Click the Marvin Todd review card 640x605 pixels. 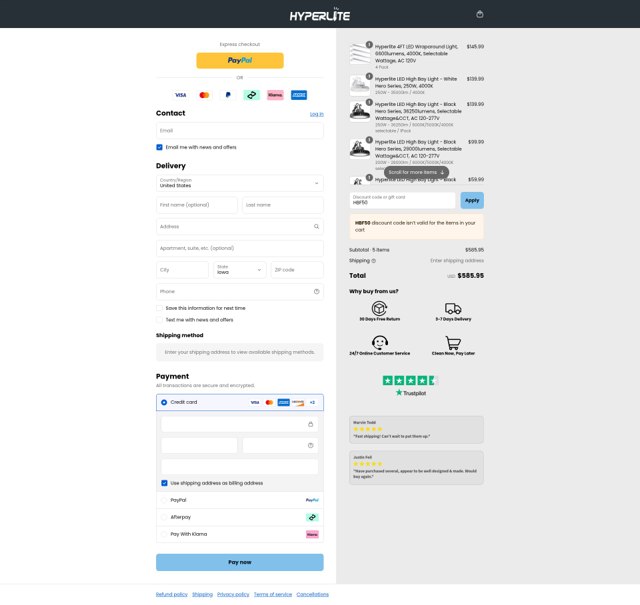[416, 429]
